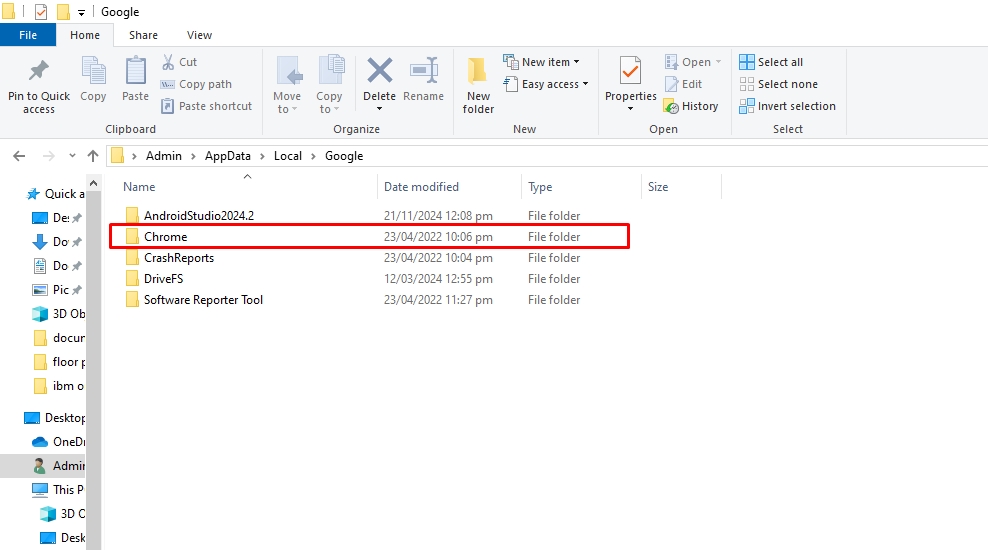Open the Move to dropdown
Screen dimensions: 988x550
(x=287, y=86)
